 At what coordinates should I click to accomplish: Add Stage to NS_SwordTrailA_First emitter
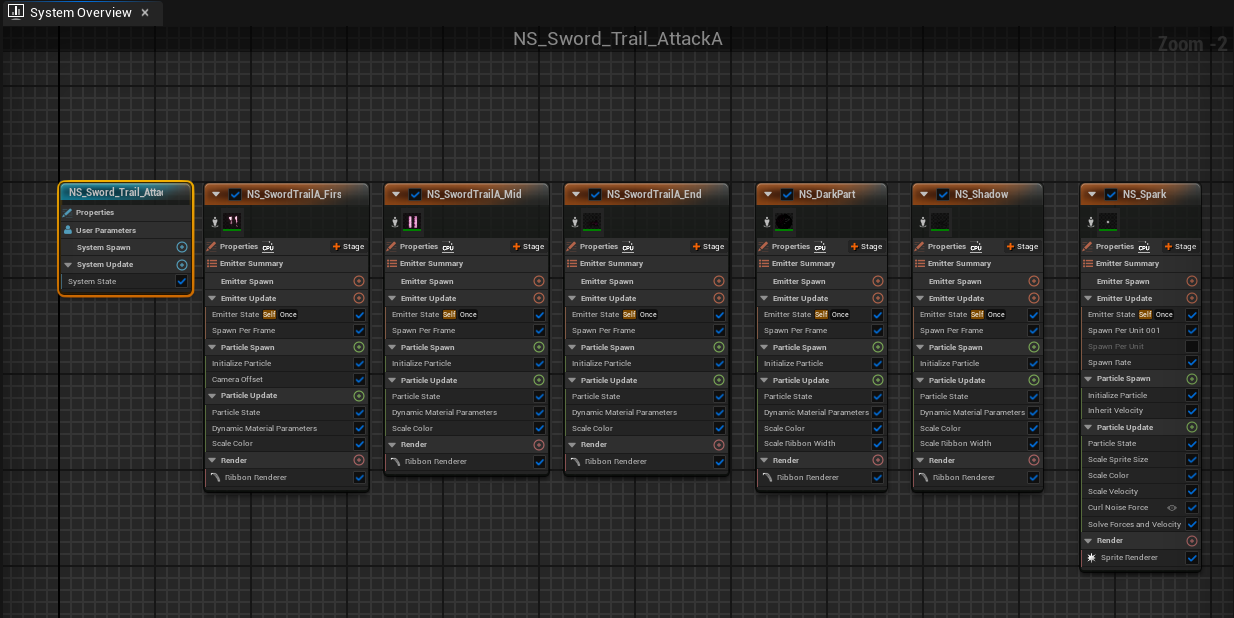348,247
